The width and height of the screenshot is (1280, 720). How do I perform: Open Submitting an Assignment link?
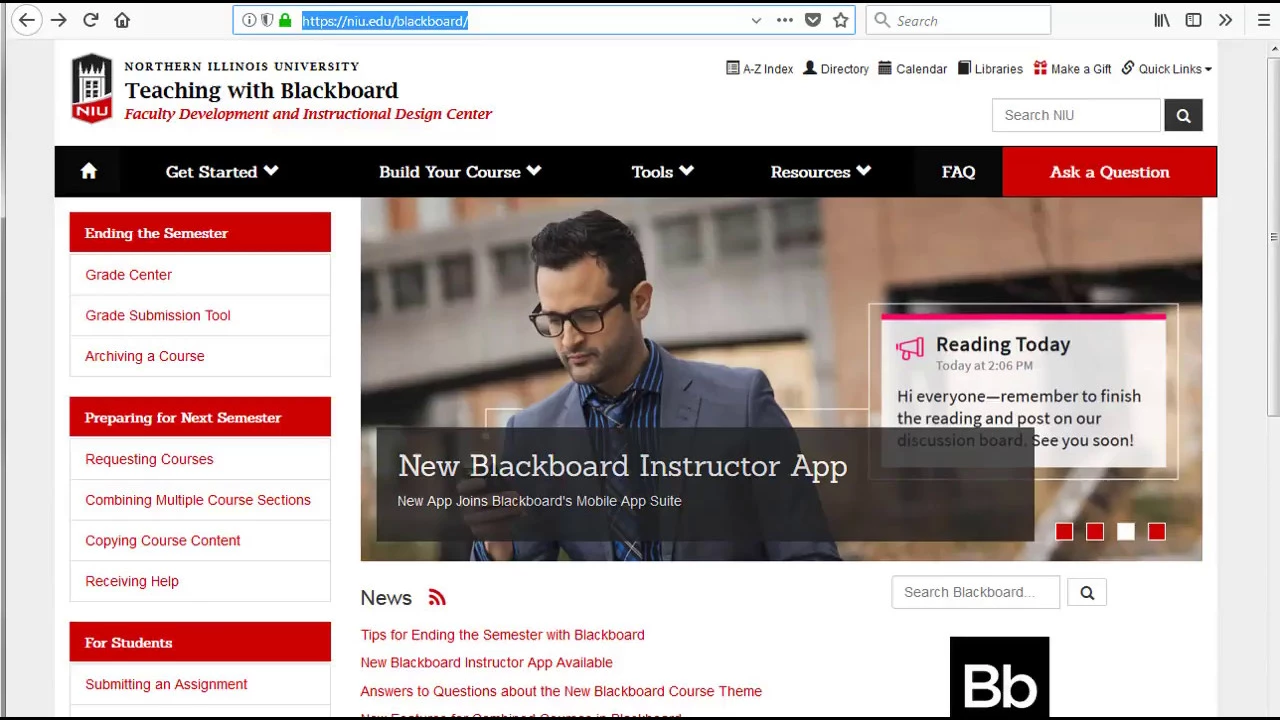point(166,684)
